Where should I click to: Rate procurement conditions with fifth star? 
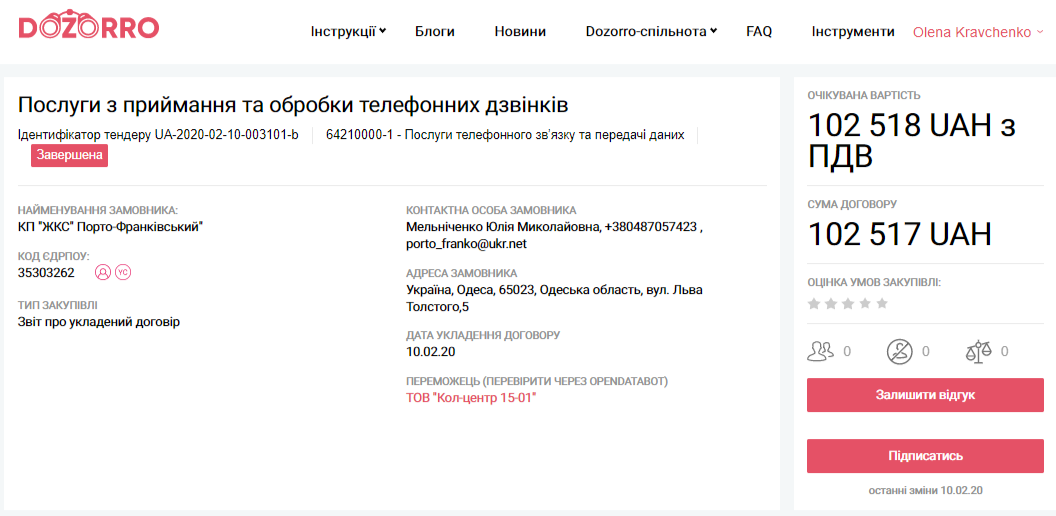point(882,304)
